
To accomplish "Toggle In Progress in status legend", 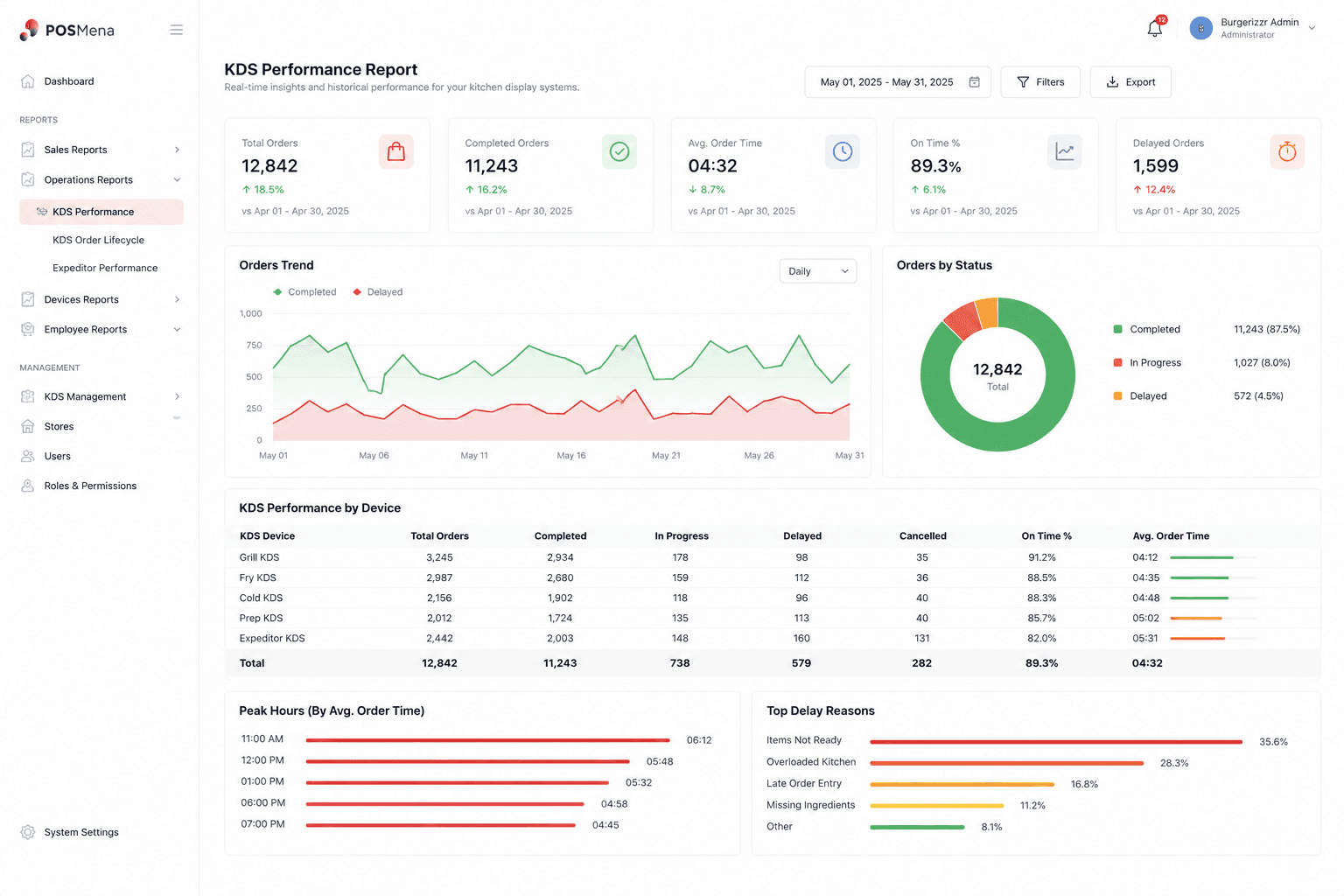I will point(1147,363).
